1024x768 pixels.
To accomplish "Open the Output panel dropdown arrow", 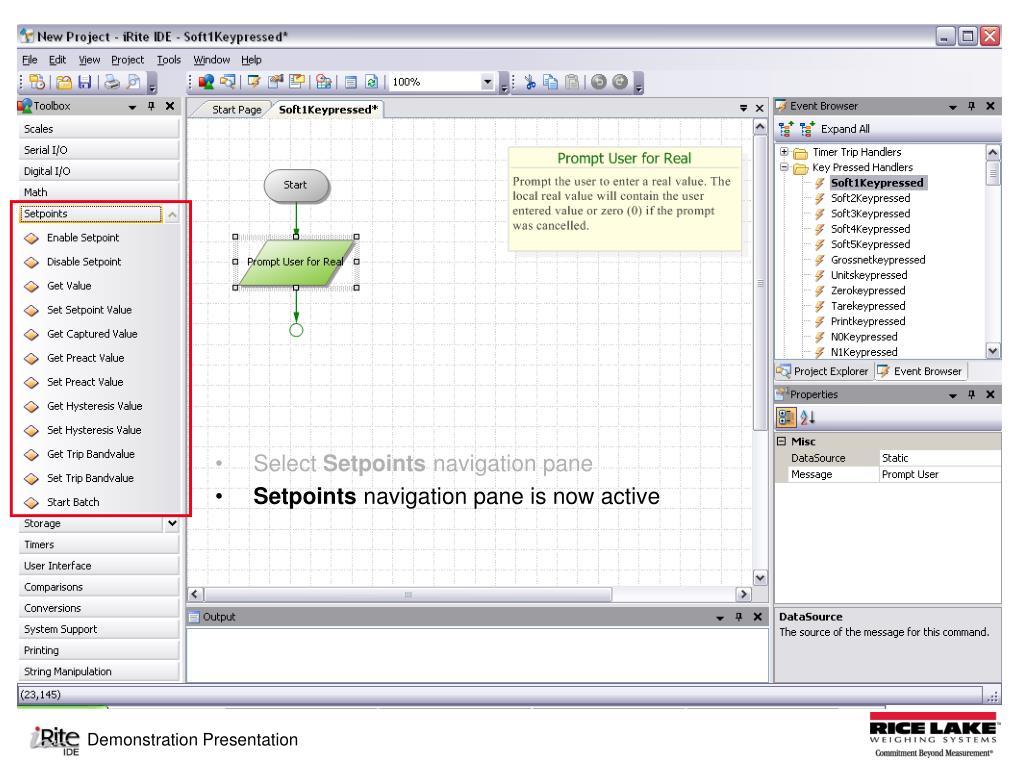I will click(x=720, y=617).
